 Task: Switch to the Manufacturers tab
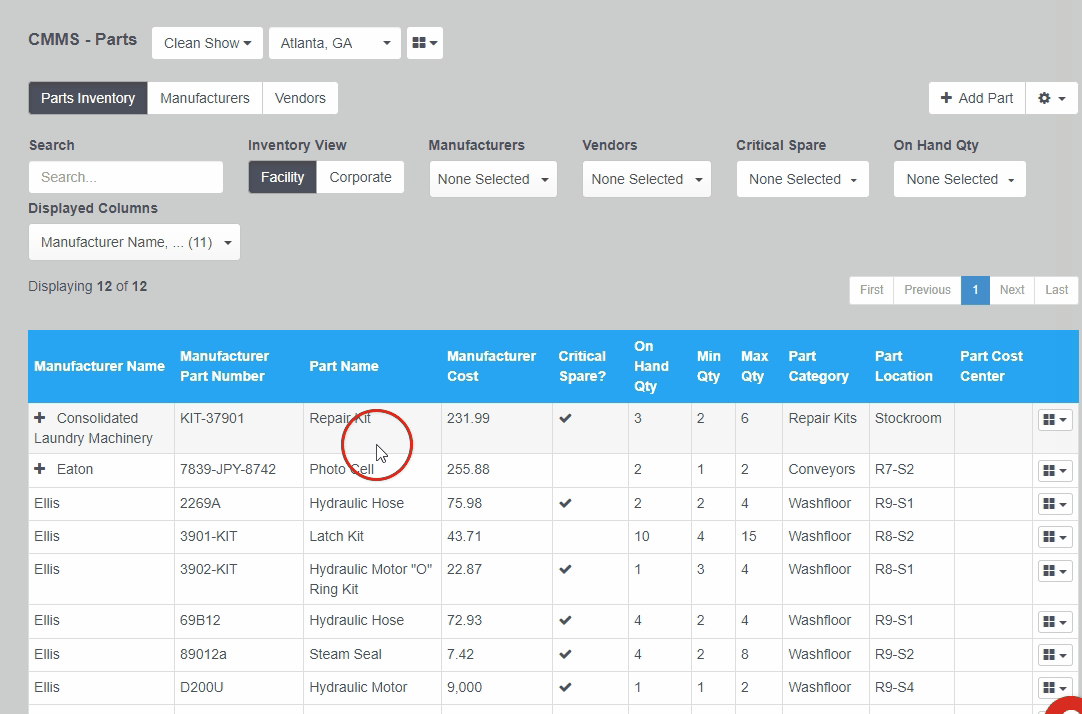point(205,98)
